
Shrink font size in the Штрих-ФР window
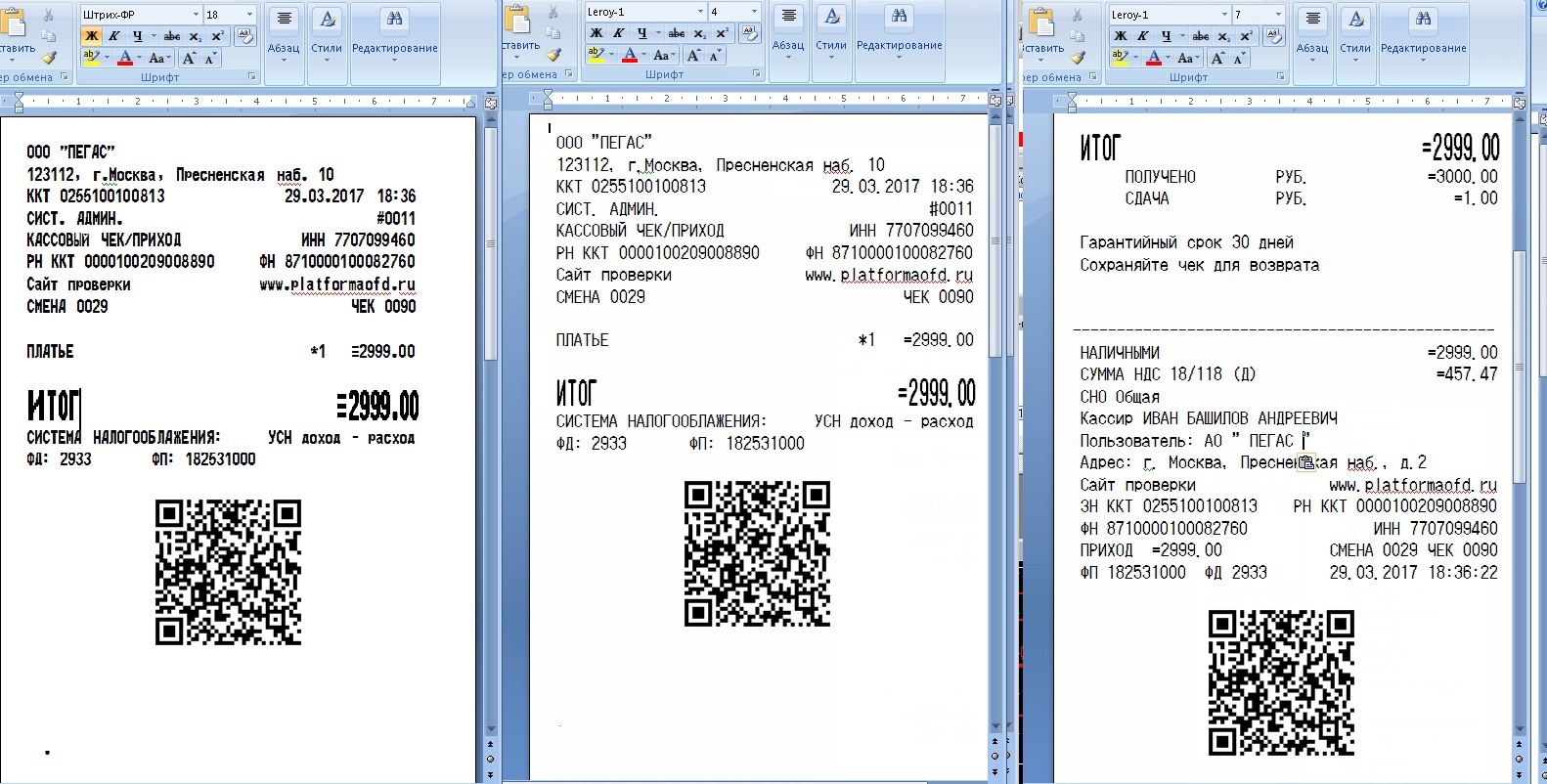point(210,59)
